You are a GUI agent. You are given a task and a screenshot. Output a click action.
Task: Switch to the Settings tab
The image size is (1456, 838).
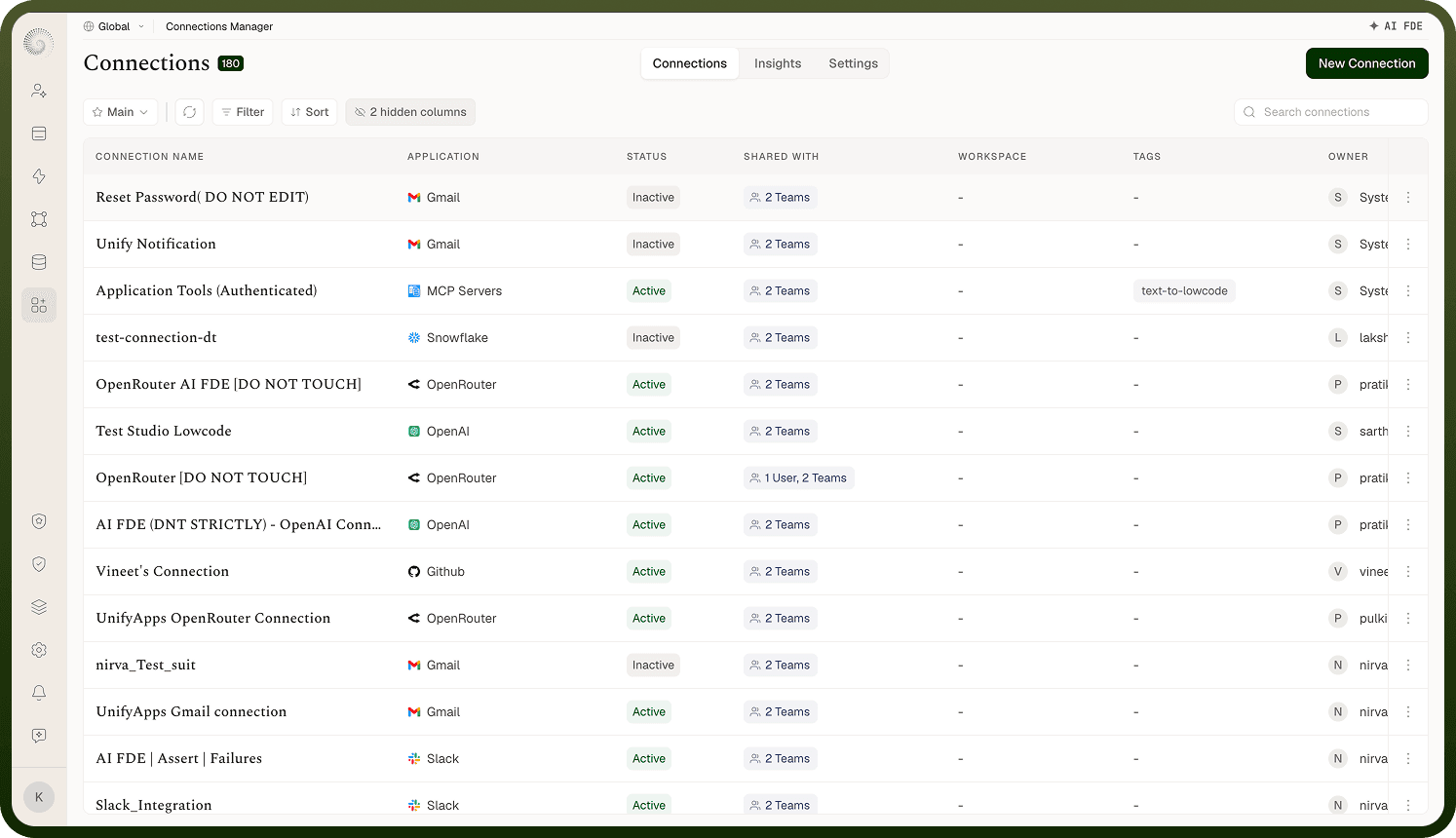click(854, 63)
